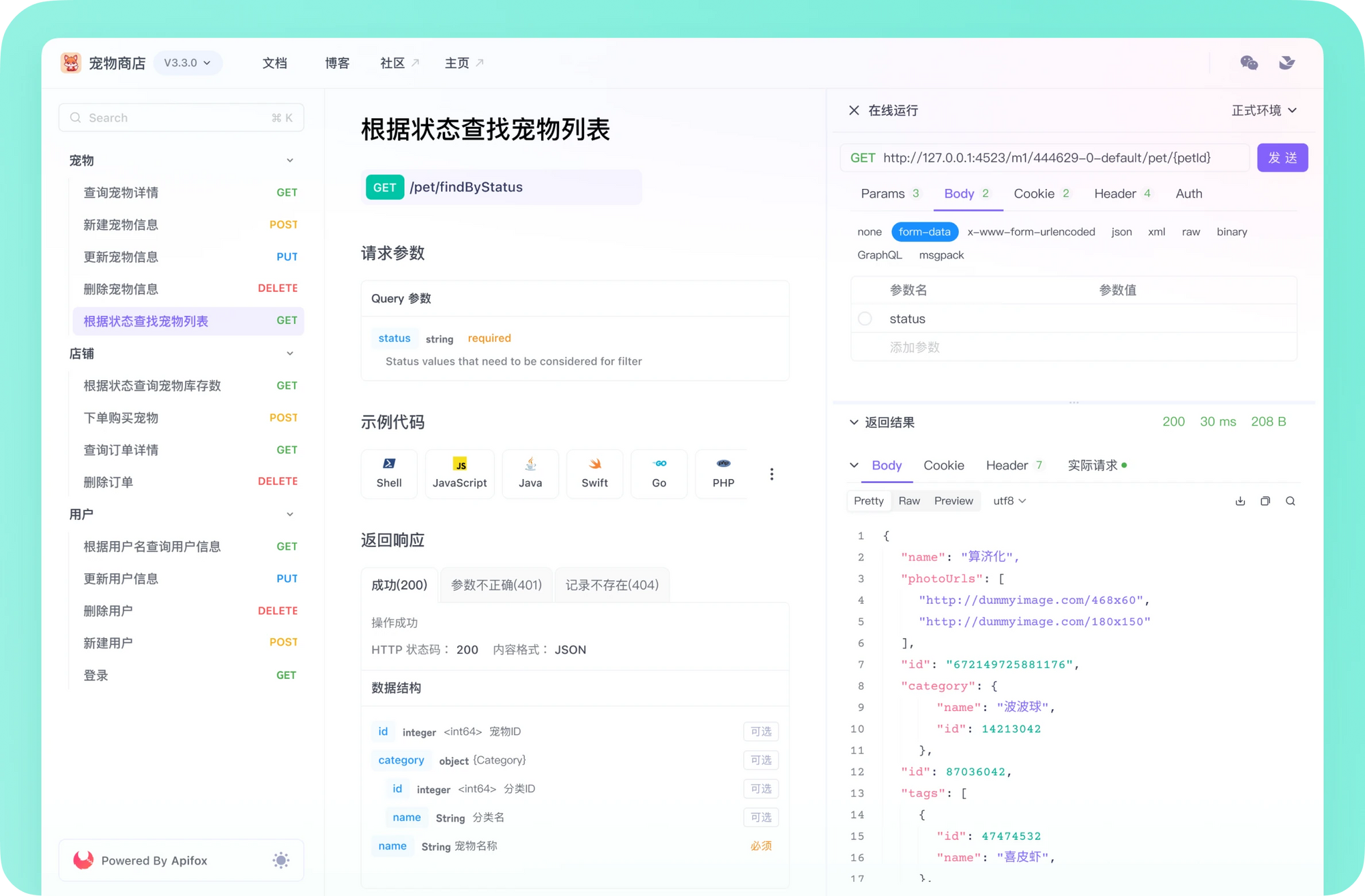Click the copy response body icon
The height and width of the screenshot is (896, 1365).
pos(1265,500)
